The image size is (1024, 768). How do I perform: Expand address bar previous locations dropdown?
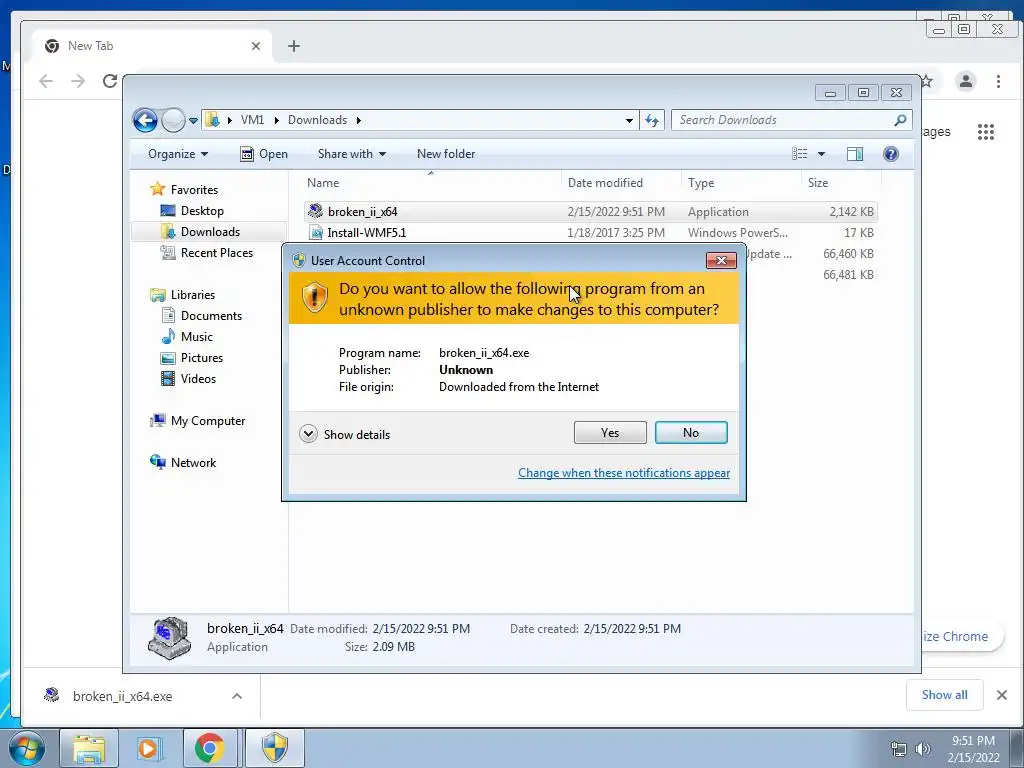click(x=629, y=121)
